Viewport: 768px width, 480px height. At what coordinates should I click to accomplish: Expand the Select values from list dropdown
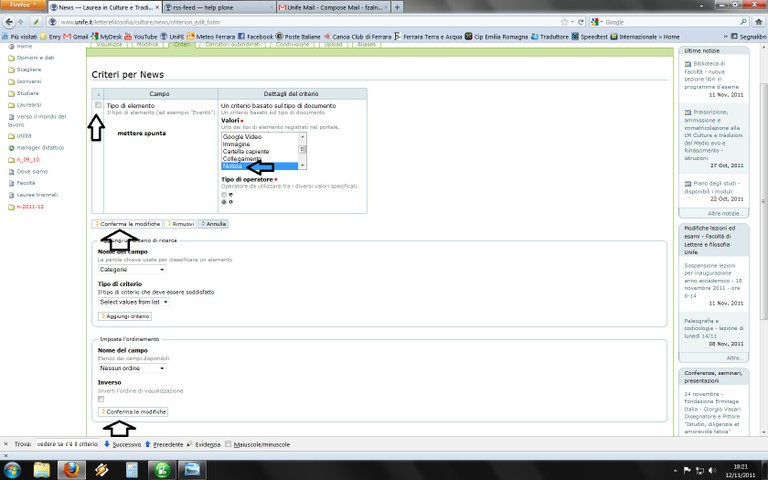click(134, 301)
